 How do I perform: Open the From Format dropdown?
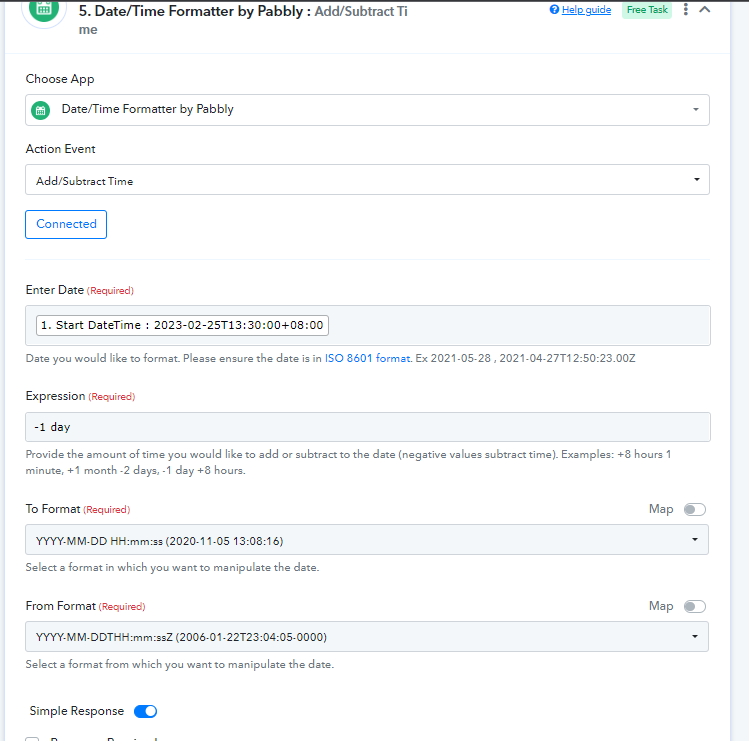(x=366, y=637)
